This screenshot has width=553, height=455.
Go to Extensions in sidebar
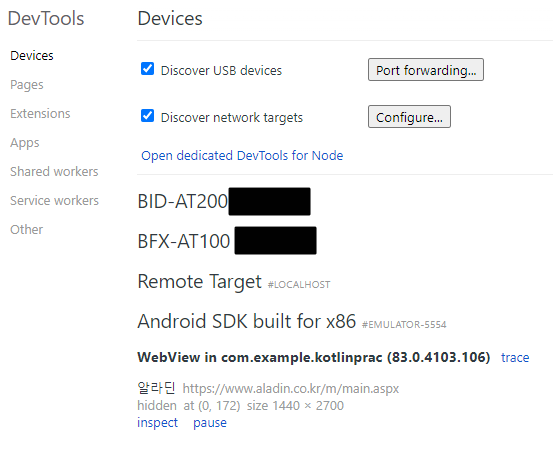point(40,114)
